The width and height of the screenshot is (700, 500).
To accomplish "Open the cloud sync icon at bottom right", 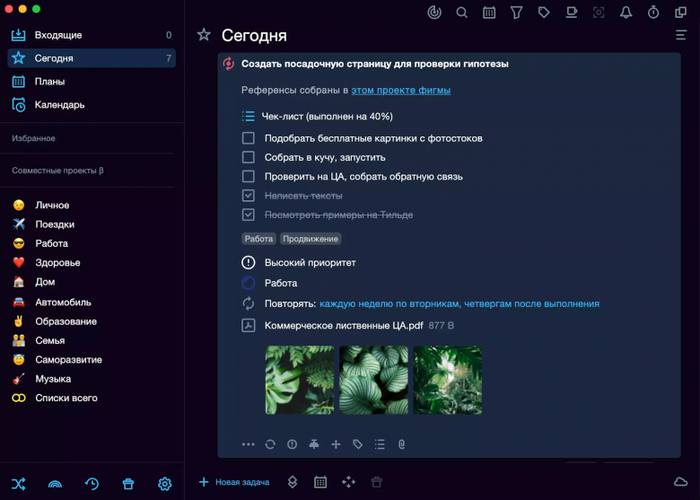I will 681,482.
